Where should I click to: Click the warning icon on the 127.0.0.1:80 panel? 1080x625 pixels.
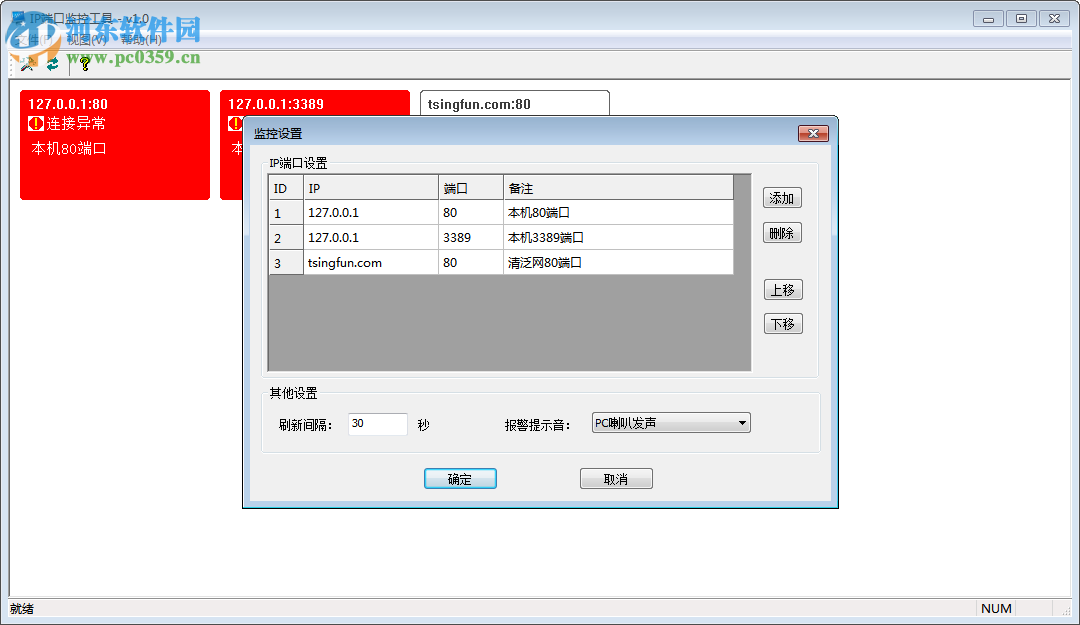[x=36, y=124]
